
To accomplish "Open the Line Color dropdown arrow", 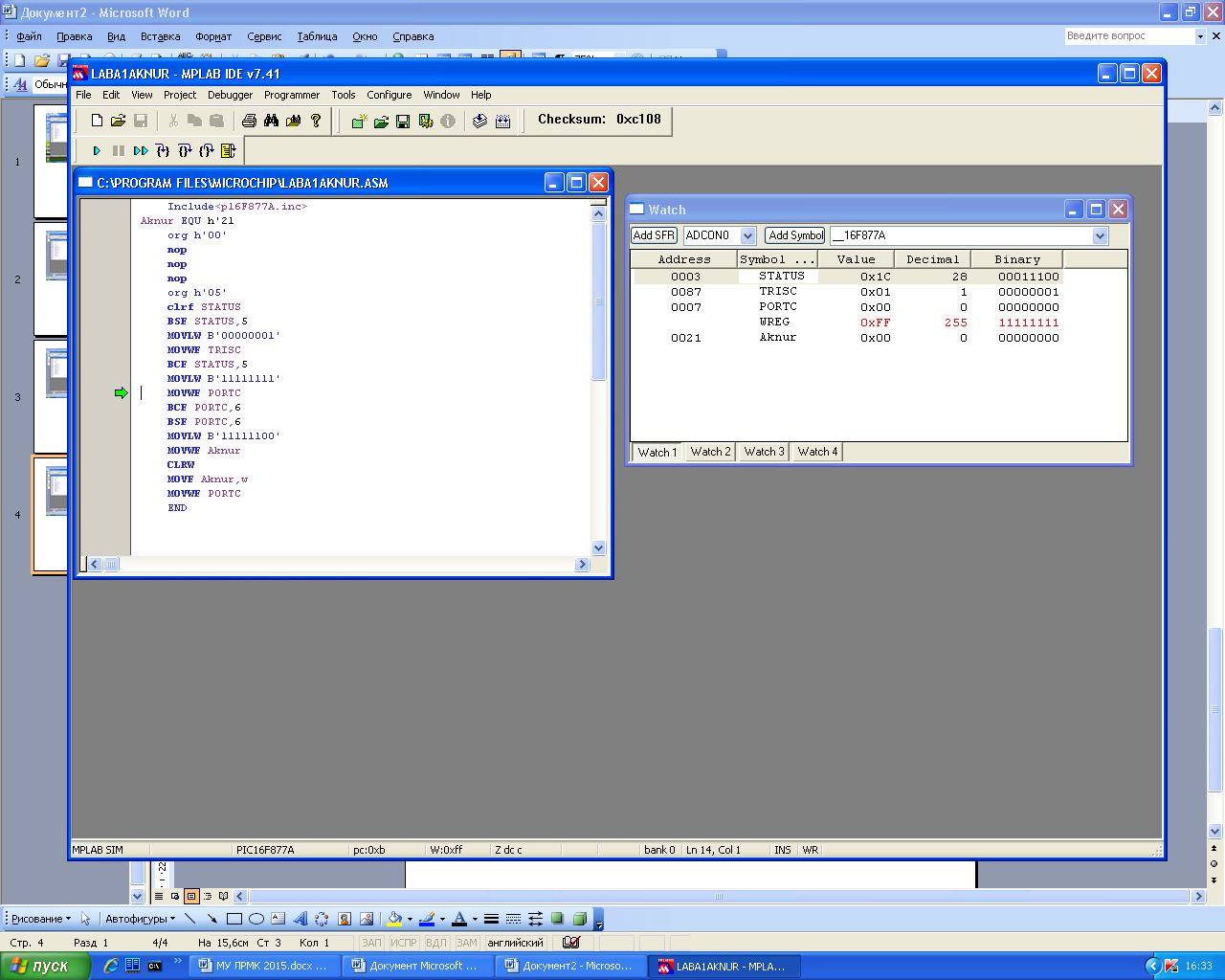I will [x=442, y=919].
